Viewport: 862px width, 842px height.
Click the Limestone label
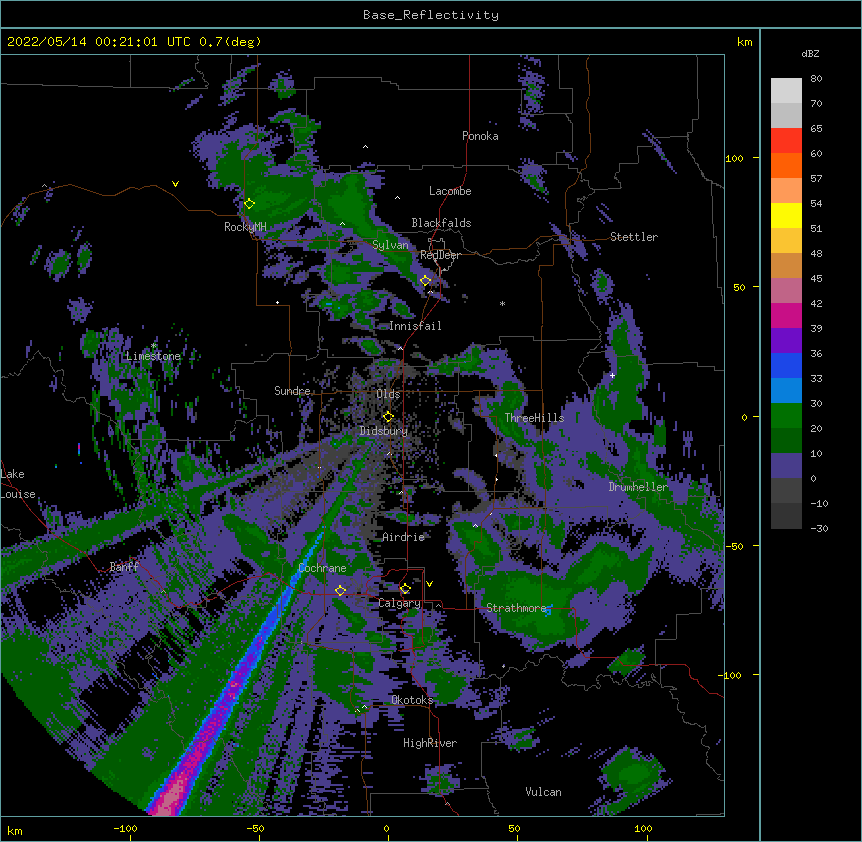[153, 356]
